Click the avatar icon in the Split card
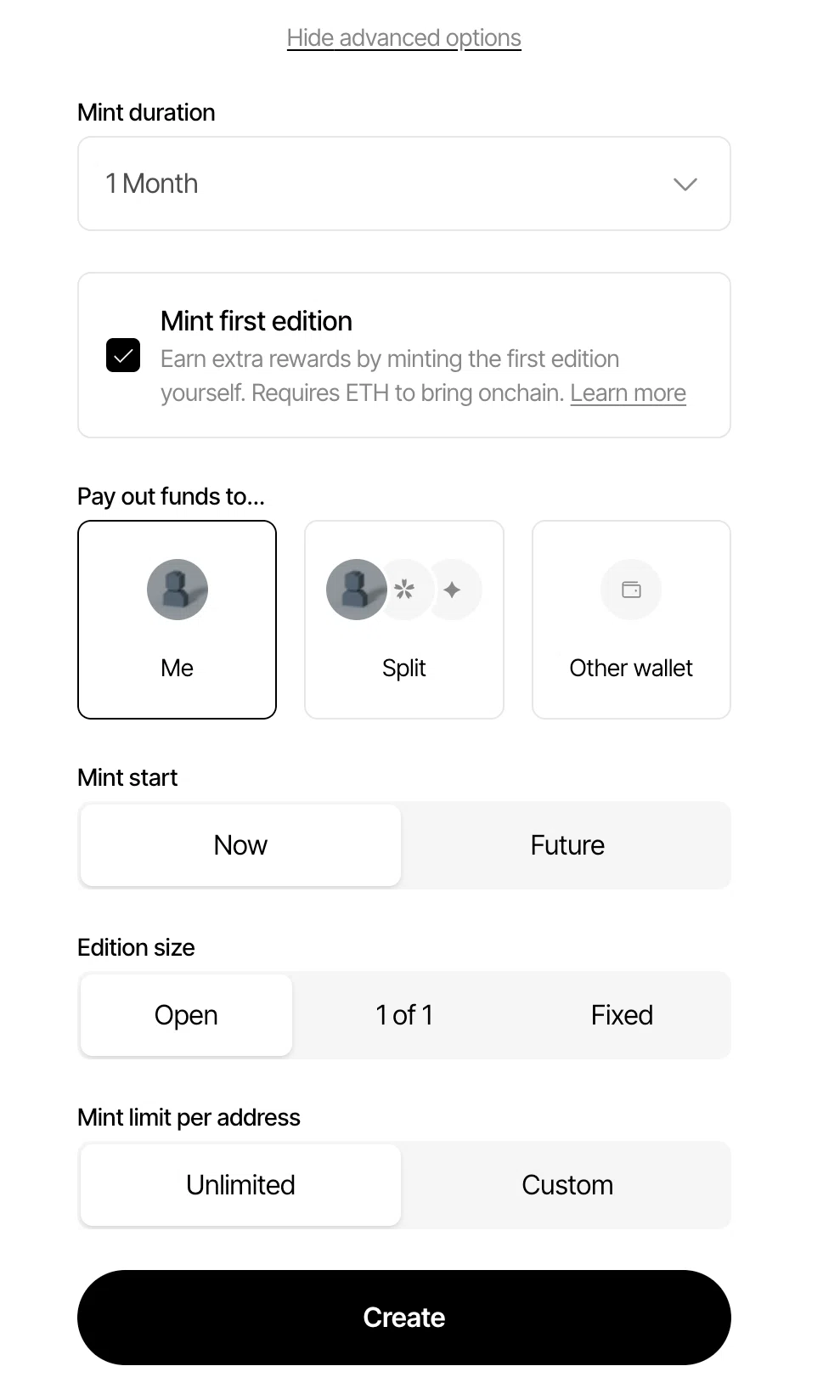840x1400 pixels. 357,589
